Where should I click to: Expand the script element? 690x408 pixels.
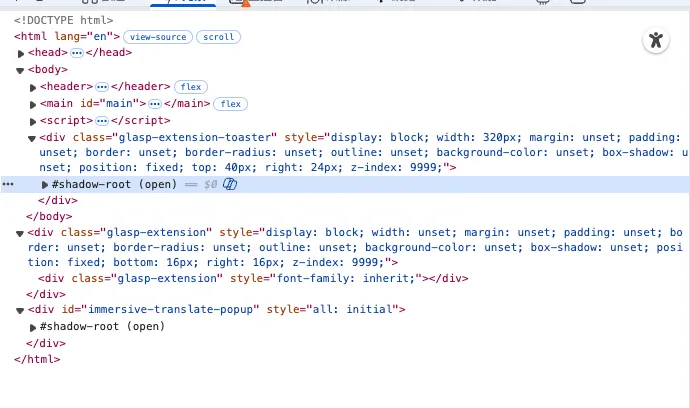(x=33, y=121)
